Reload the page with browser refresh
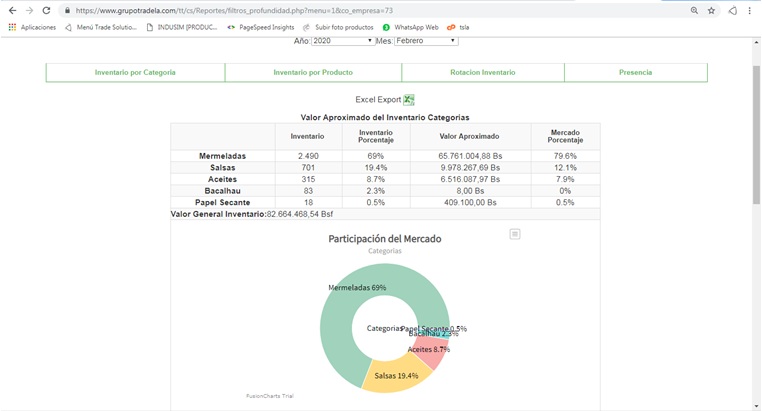The width and height of the screenshot is (762, 411). [46, 11]
